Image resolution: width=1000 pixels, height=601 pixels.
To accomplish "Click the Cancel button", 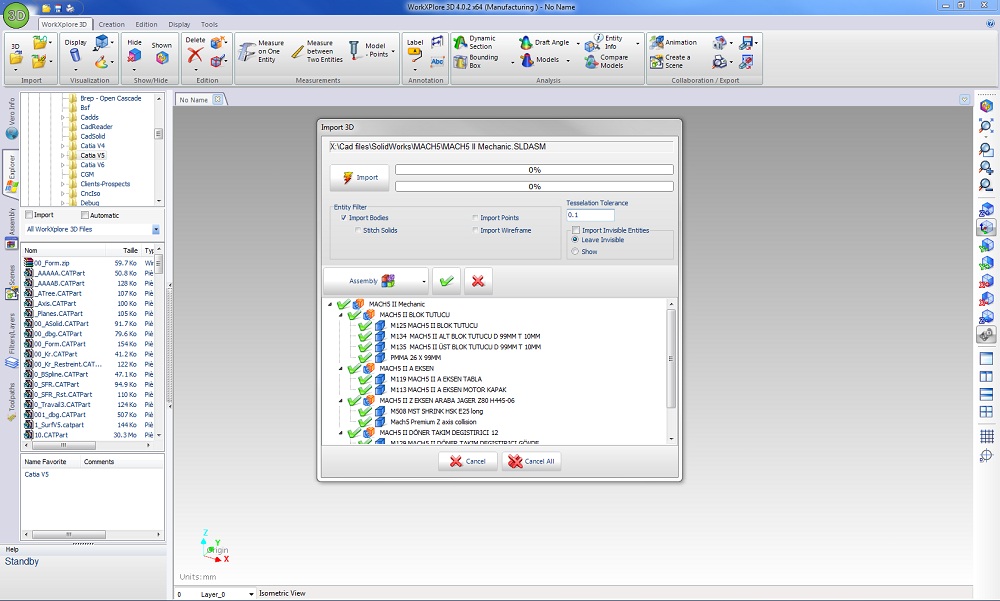I will tap(467, 461).
